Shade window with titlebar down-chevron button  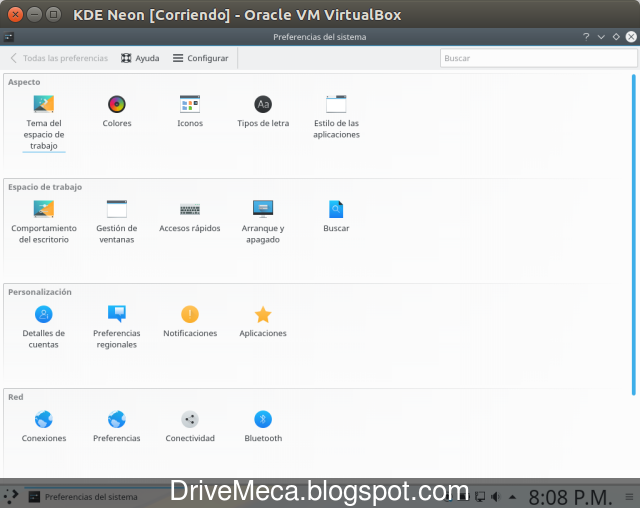tap(601, 37)
